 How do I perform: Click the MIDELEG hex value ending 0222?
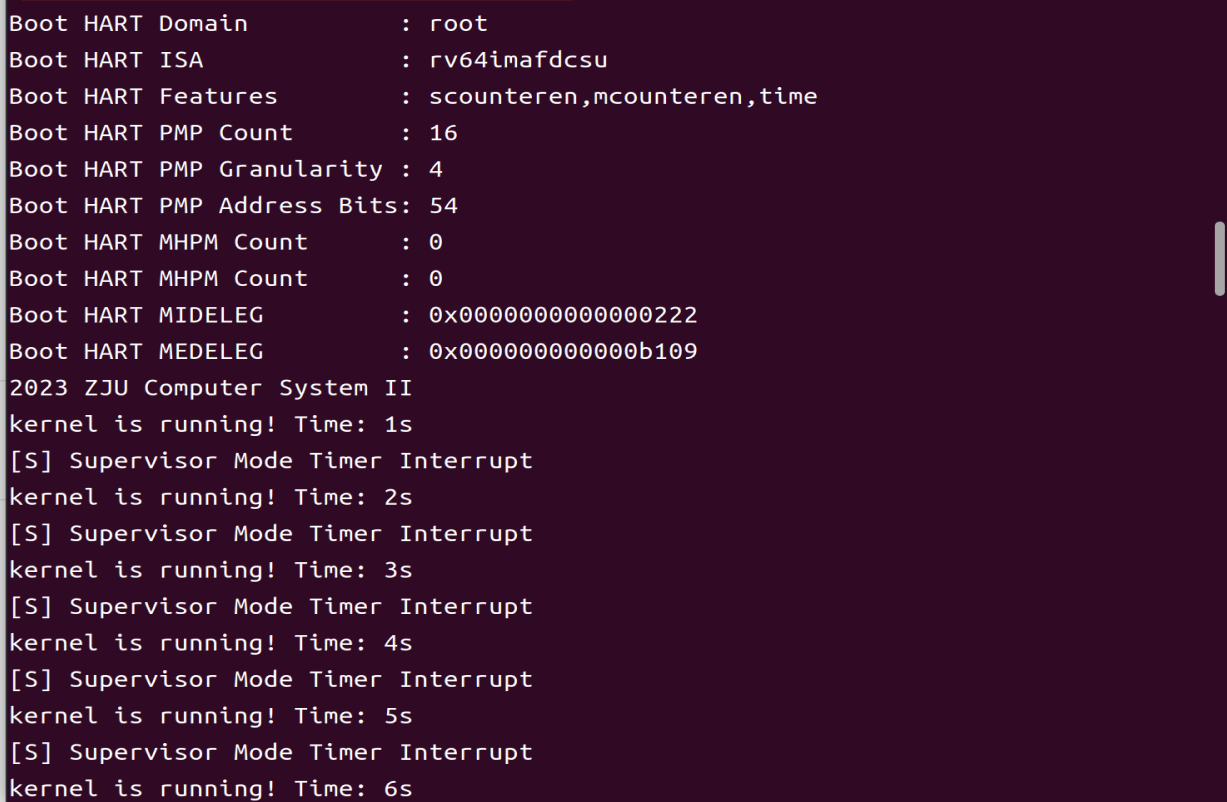(x=563, y=315)
